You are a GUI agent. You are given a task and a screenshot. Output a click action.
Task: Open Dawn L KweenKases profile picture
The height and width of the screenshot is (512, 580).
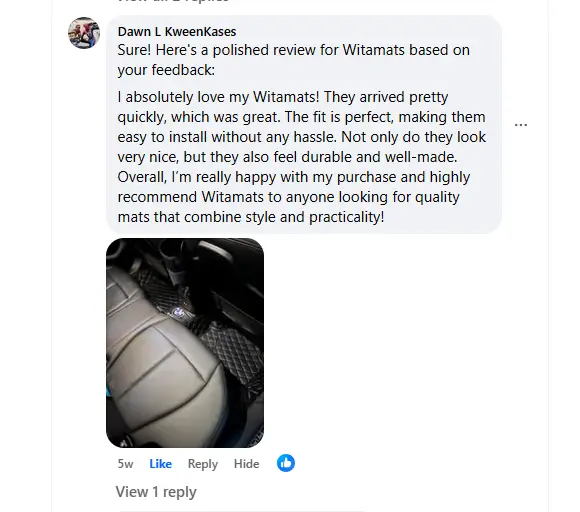click(x=84, y=33)
